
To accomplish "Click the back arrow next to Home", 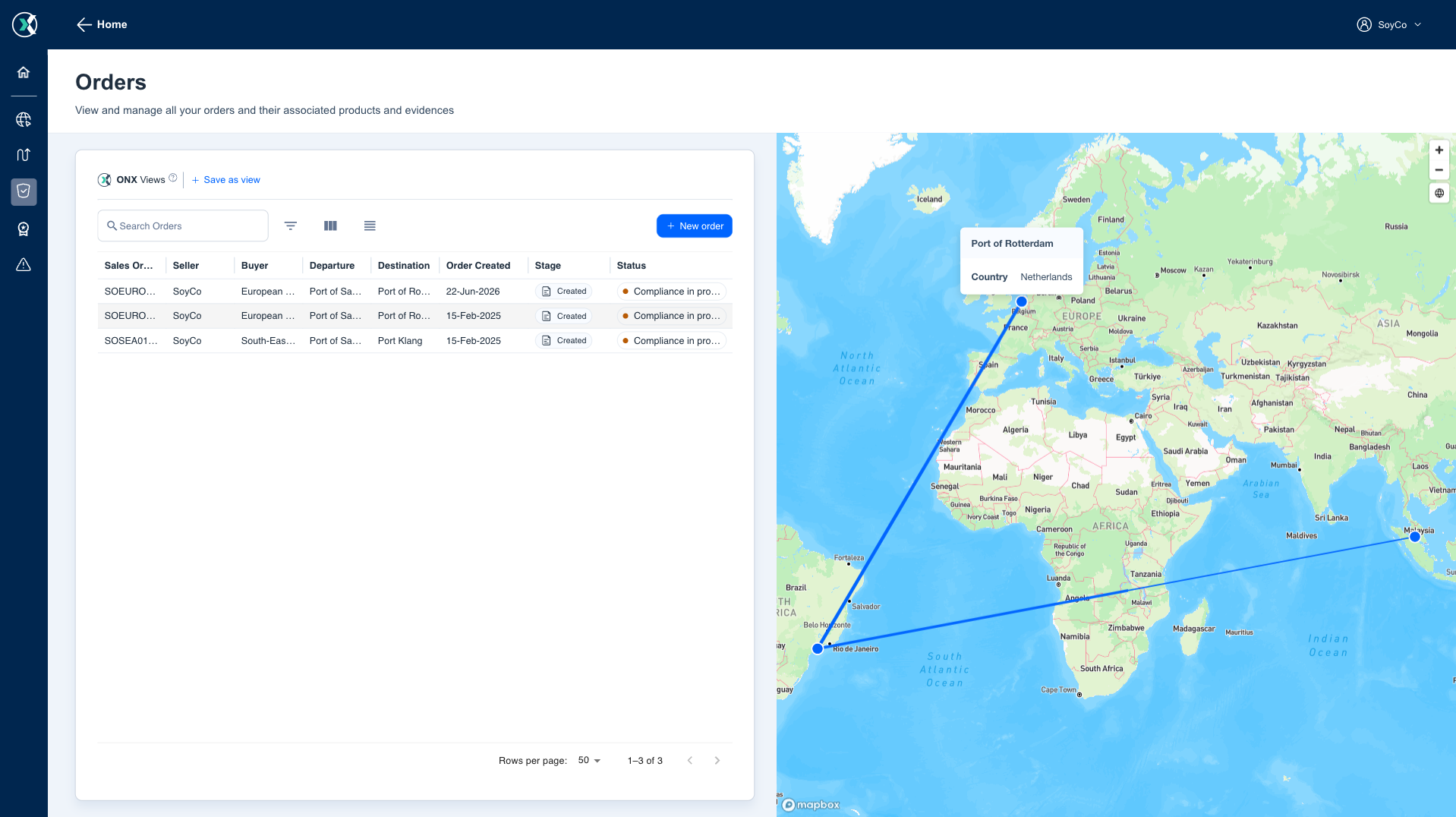I will (x=84, y=25).
